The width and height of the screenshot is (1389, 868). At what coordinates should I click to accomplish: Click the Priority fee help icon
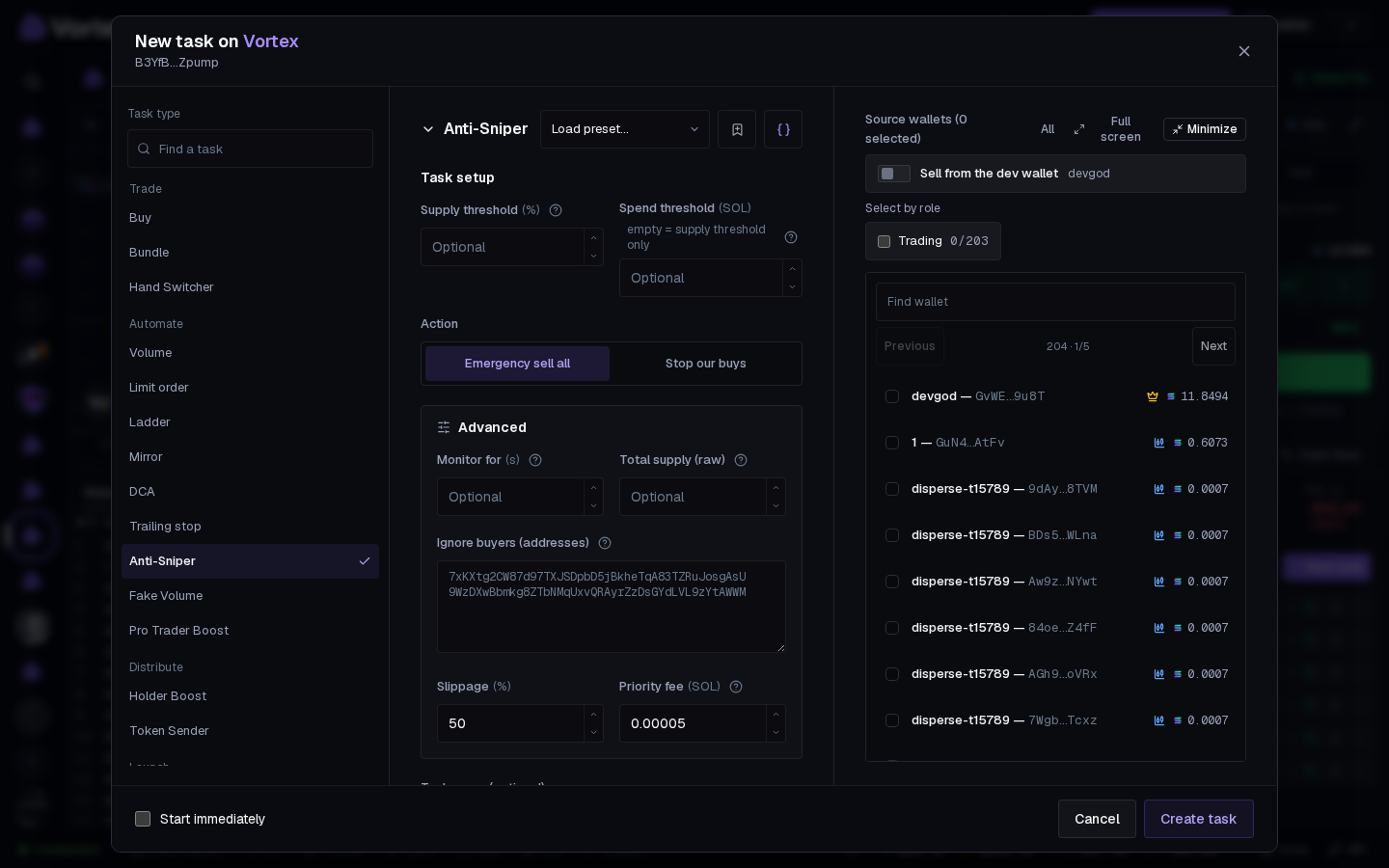pos(736,687)
